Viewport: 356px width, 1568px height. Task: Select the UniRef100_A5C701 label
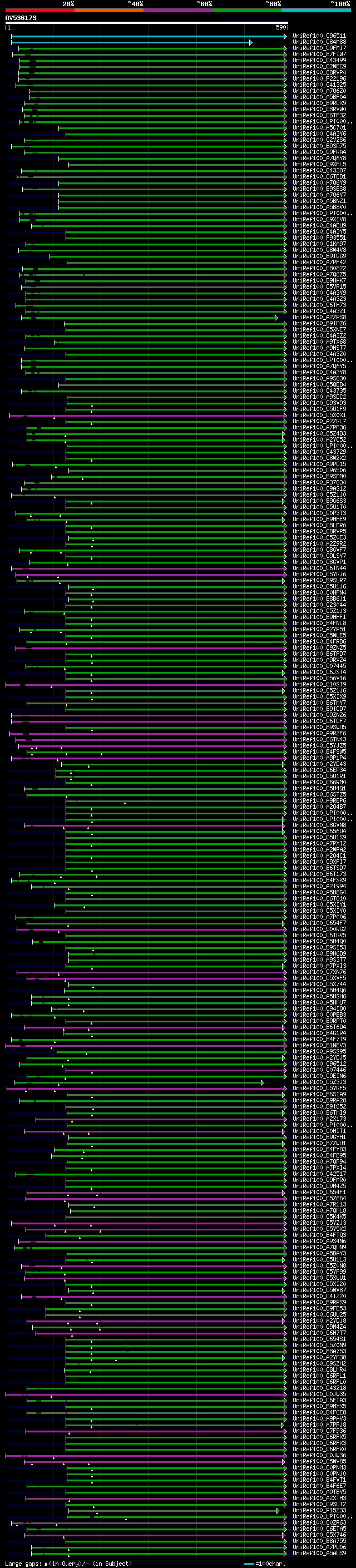click(319, 128)
